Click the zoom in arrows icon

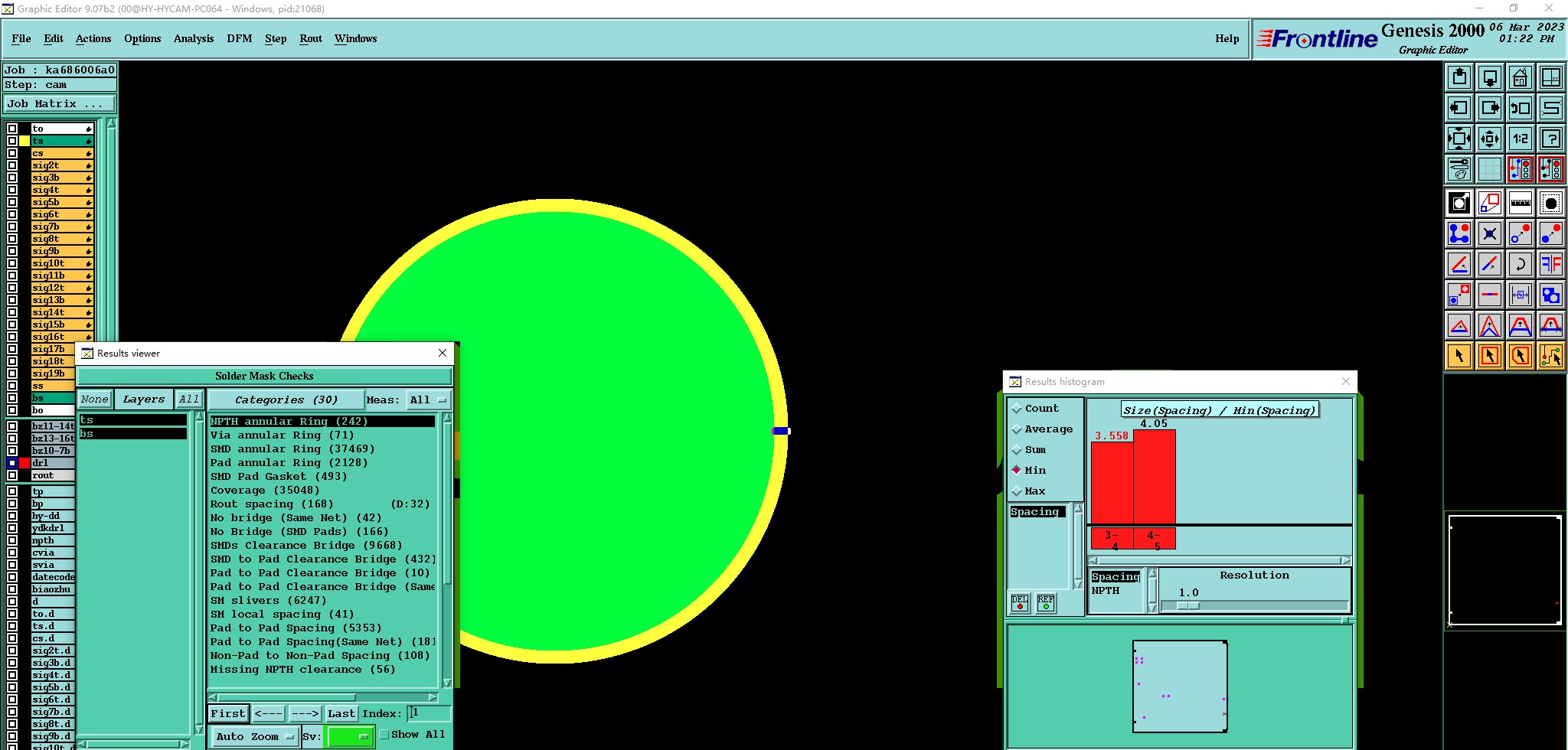1459,139
